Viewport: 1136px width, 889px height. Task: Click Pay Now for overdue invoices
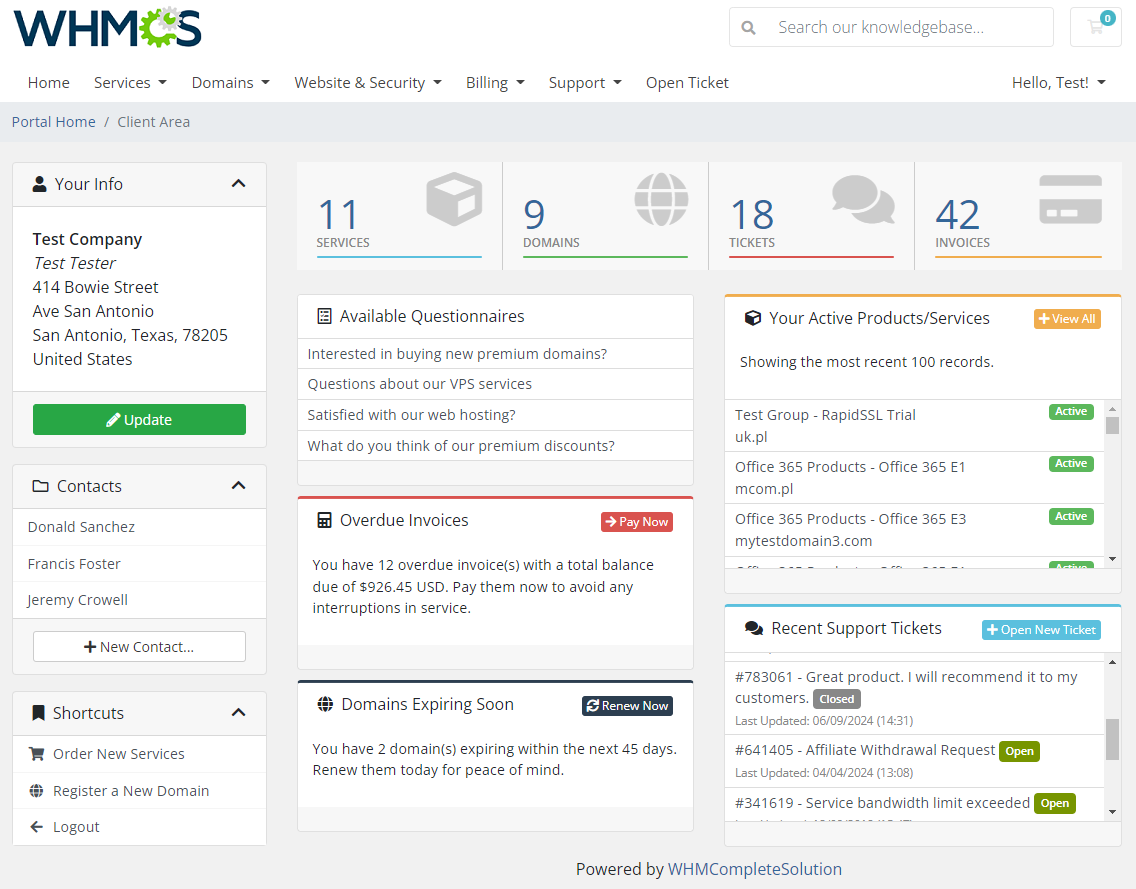tap(636, 521)
